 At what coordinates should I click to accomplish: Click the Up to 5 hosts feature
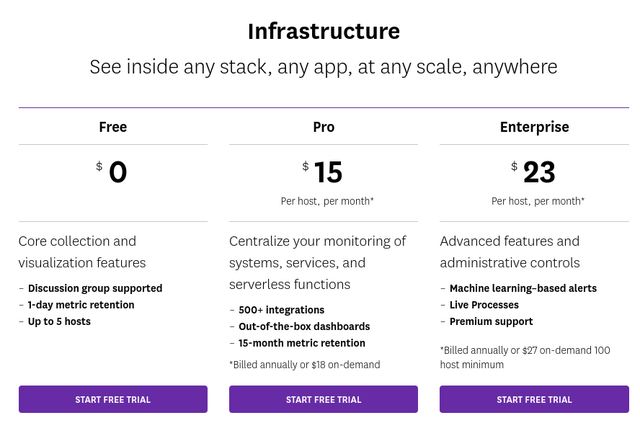(x=59, y=322)
